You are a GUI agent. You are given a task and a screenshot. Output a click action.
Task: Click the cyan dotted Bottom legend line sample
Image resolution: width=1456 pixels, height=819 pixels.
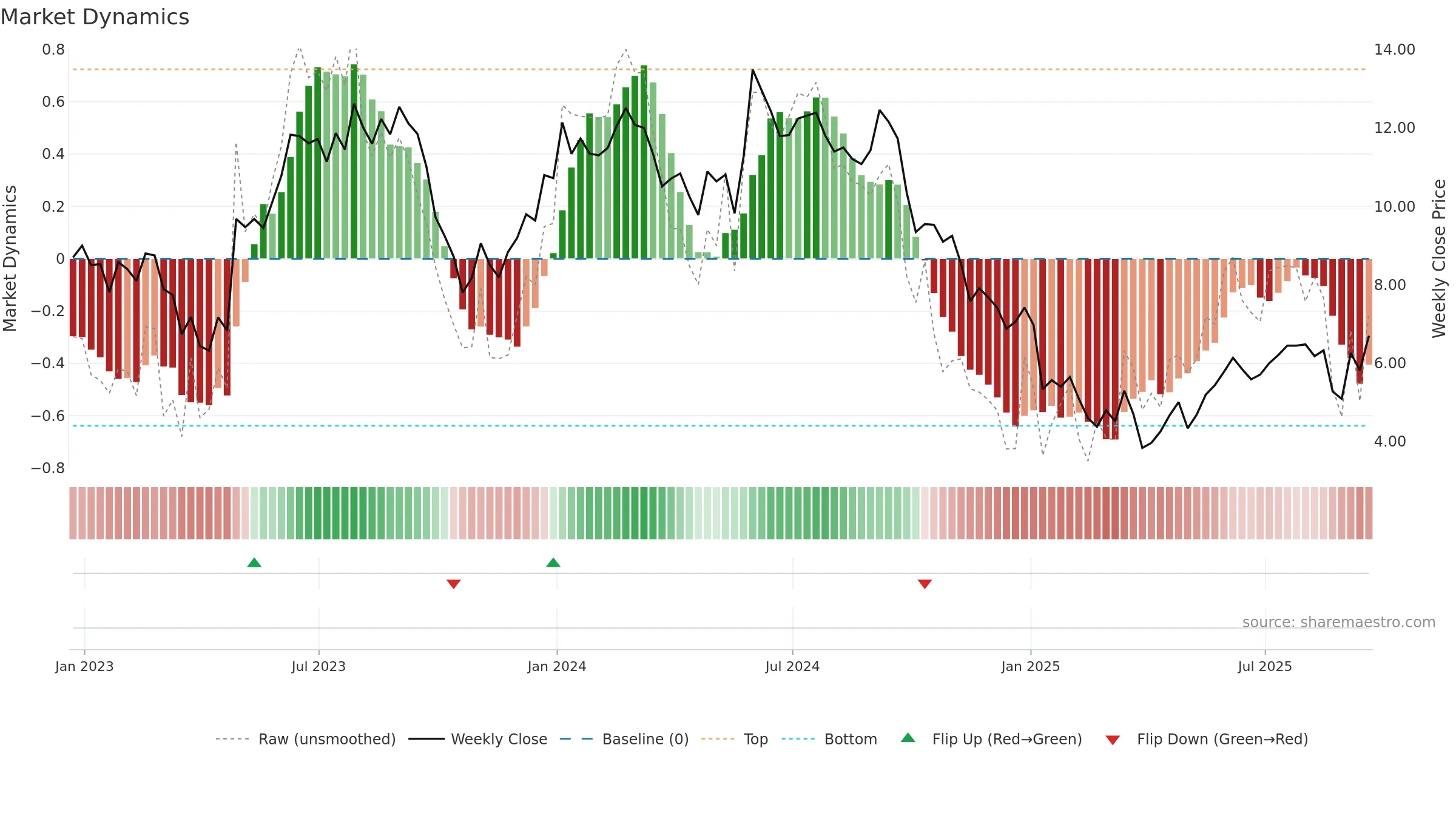click(798, 739)
